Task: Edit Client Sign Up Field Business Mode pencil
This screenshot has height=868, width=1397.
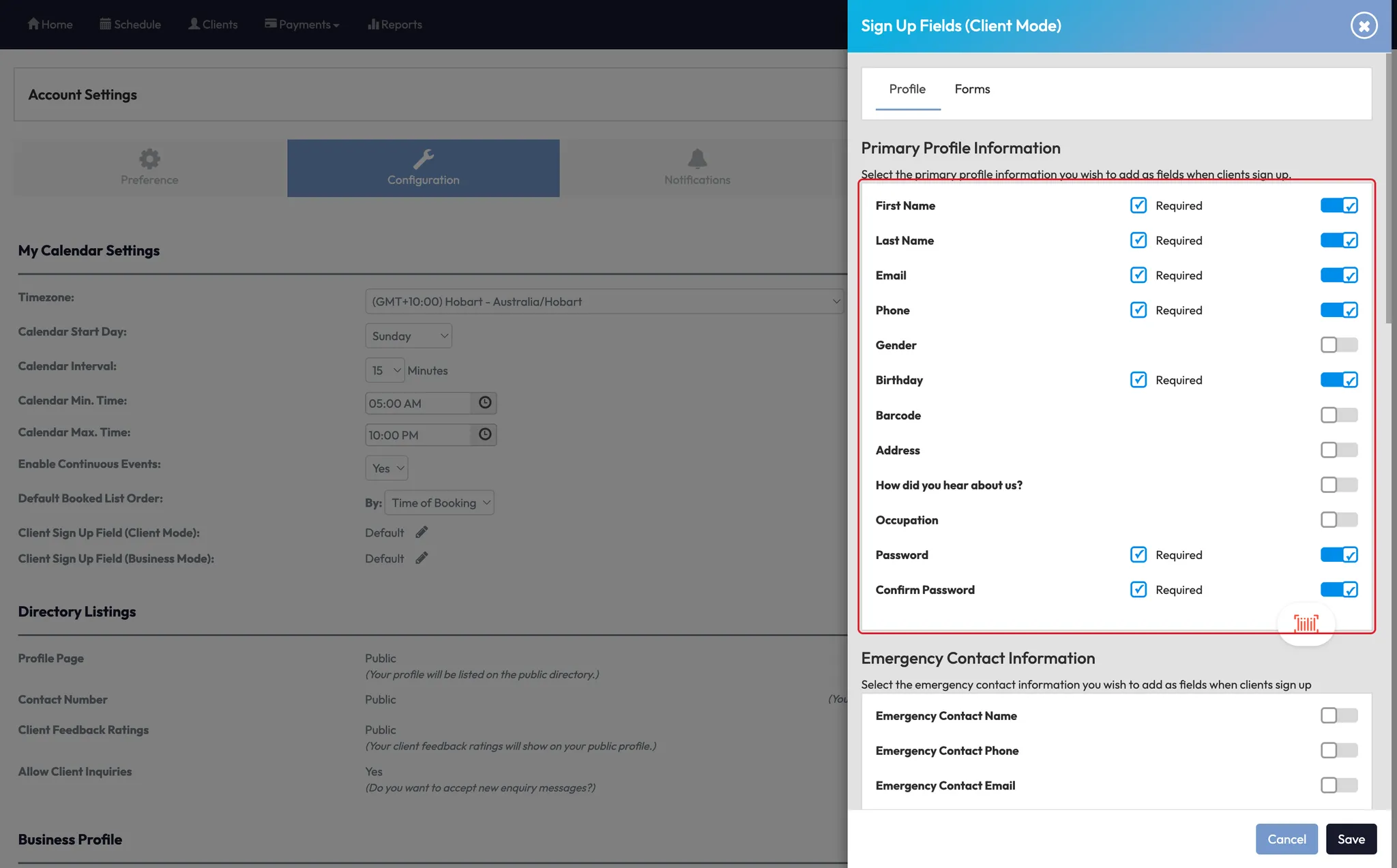Action: pyautogui.click(x=422, y=558)
